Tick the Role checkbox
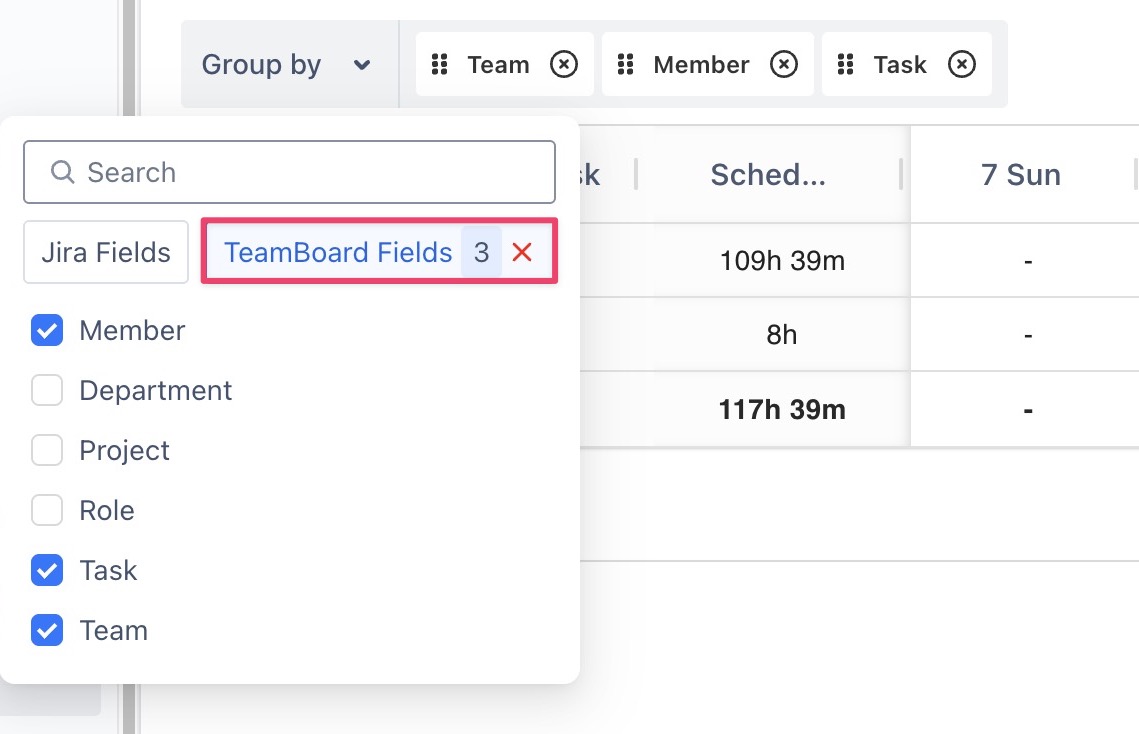This screenshot has width=1139, height=734. coord(47,511)
